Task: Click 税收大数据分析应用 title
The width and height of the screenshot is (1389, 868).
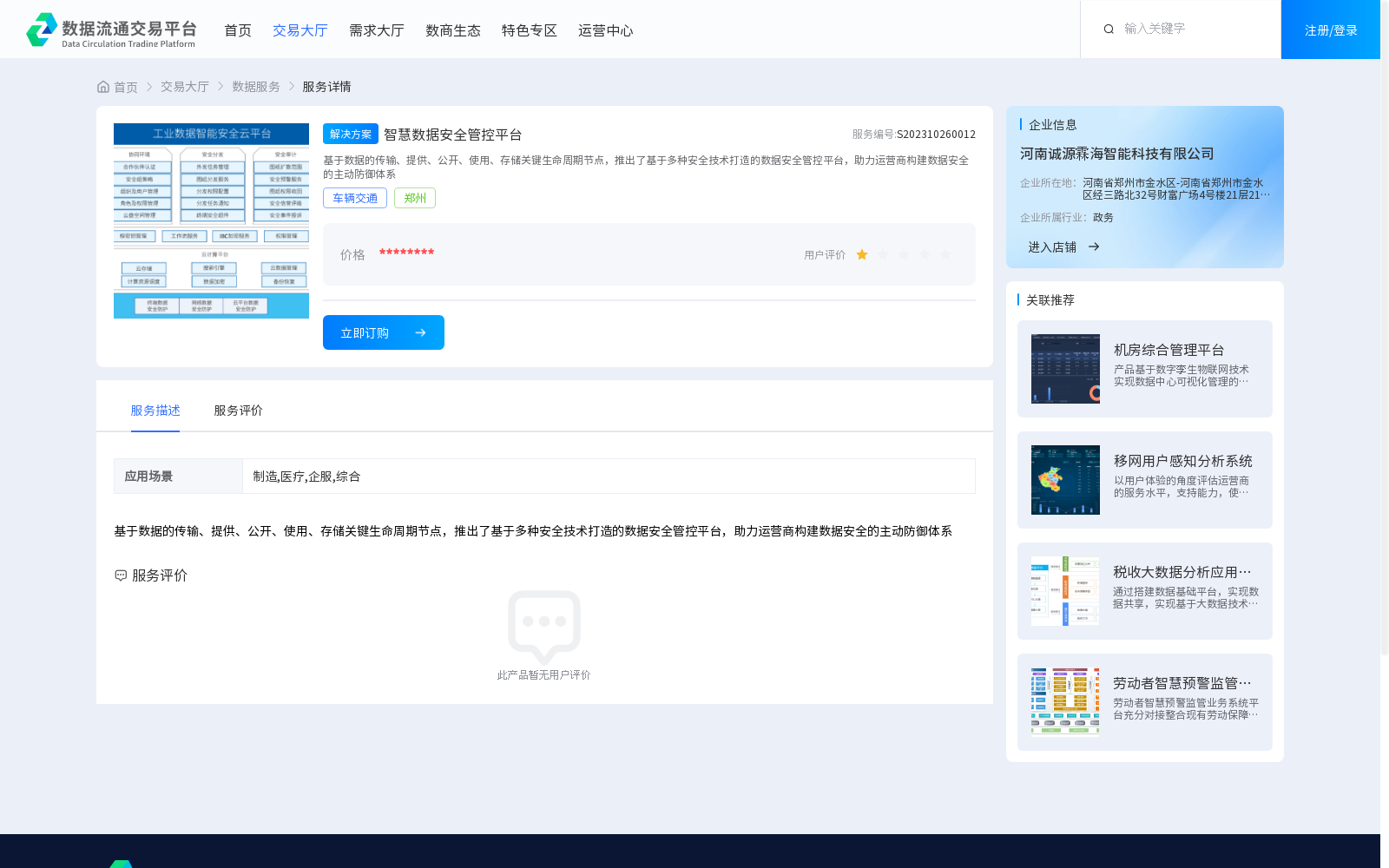Action: click(1182, 572)
